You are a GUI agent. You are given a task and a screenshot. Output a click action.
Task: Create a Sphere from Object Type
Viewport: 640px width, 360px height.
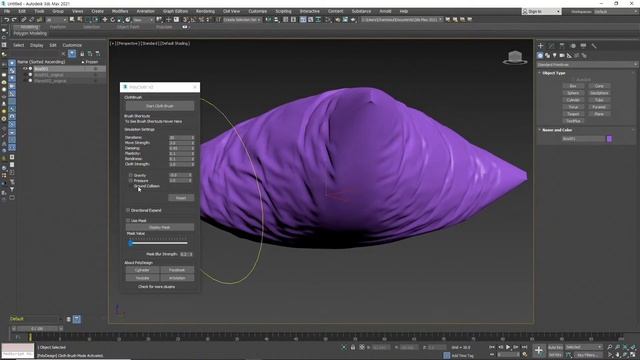coord(573,93)
